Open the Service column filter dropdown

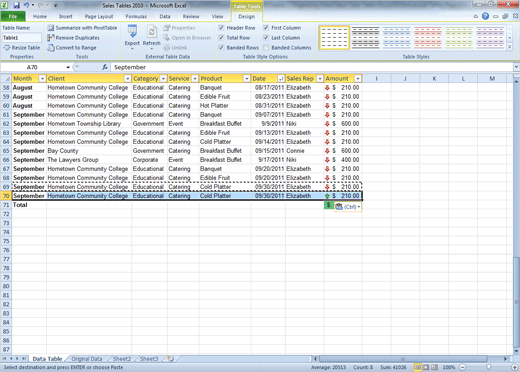(195, 79)
